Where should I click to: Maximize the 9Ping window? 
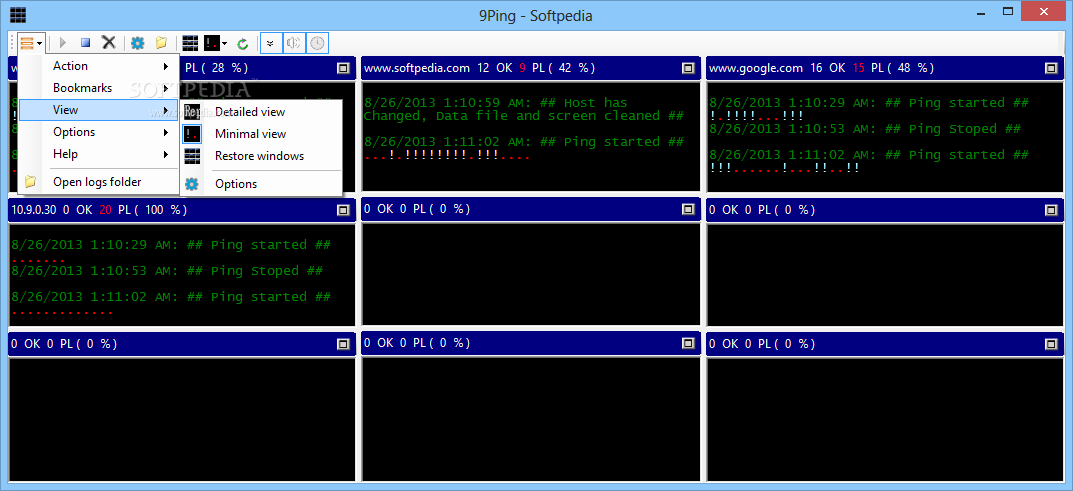point(1008,11)
